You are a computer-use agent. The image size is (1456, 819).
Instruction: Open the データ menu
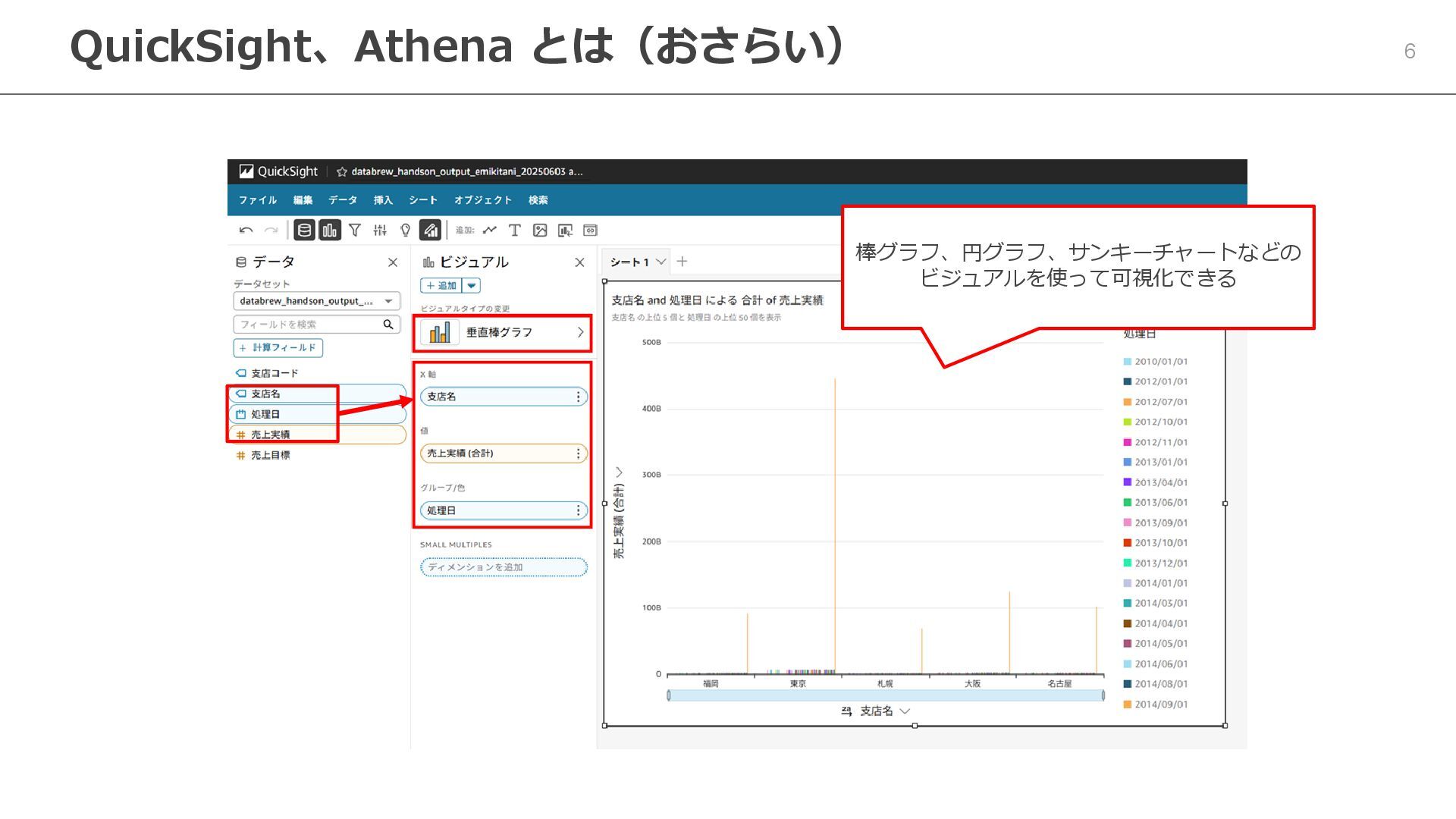(x=343, y=200)
